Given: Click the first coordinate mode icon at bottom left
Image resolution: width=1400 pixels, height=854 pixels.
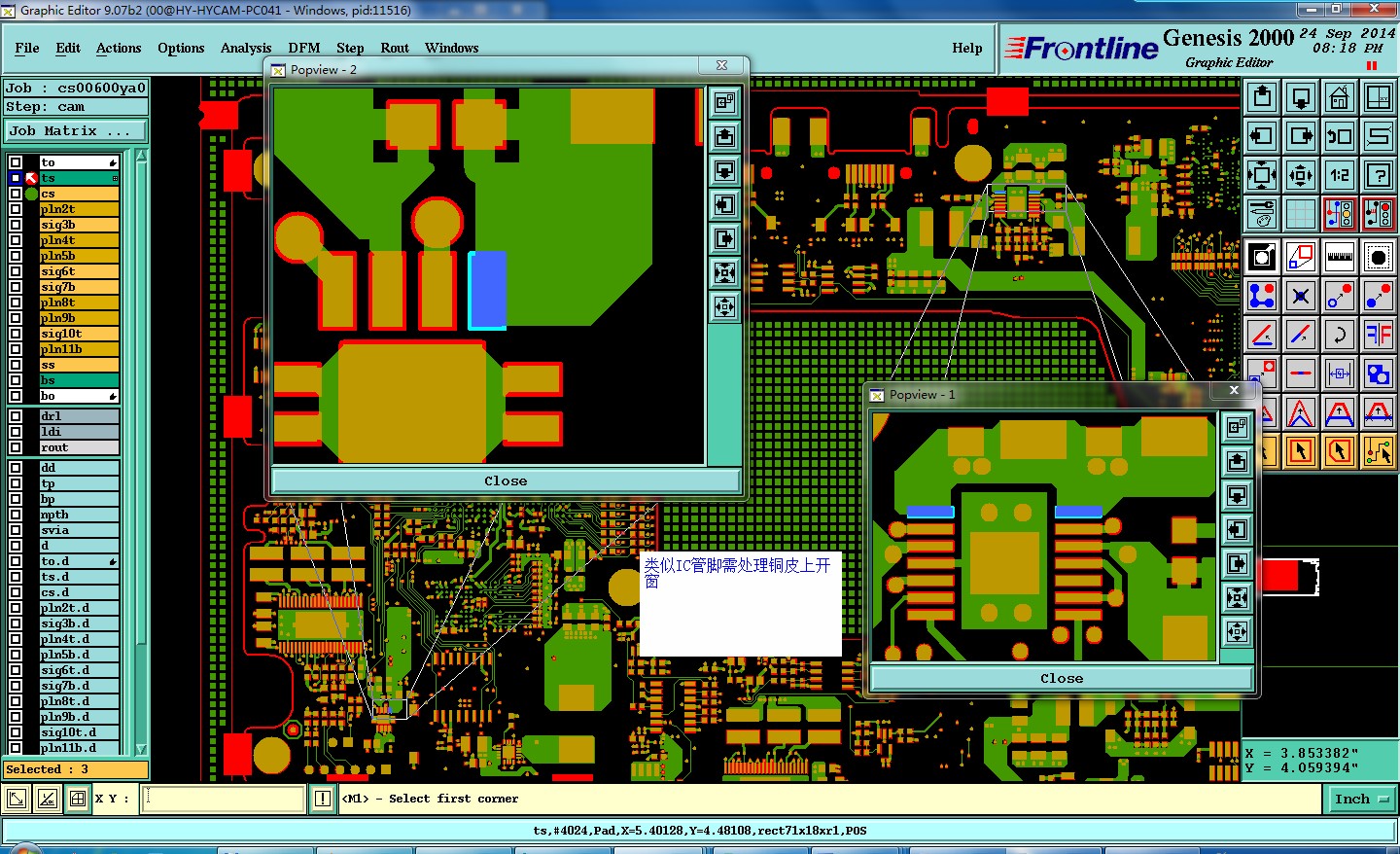Looking at the screenshot, I should point(17,799).
